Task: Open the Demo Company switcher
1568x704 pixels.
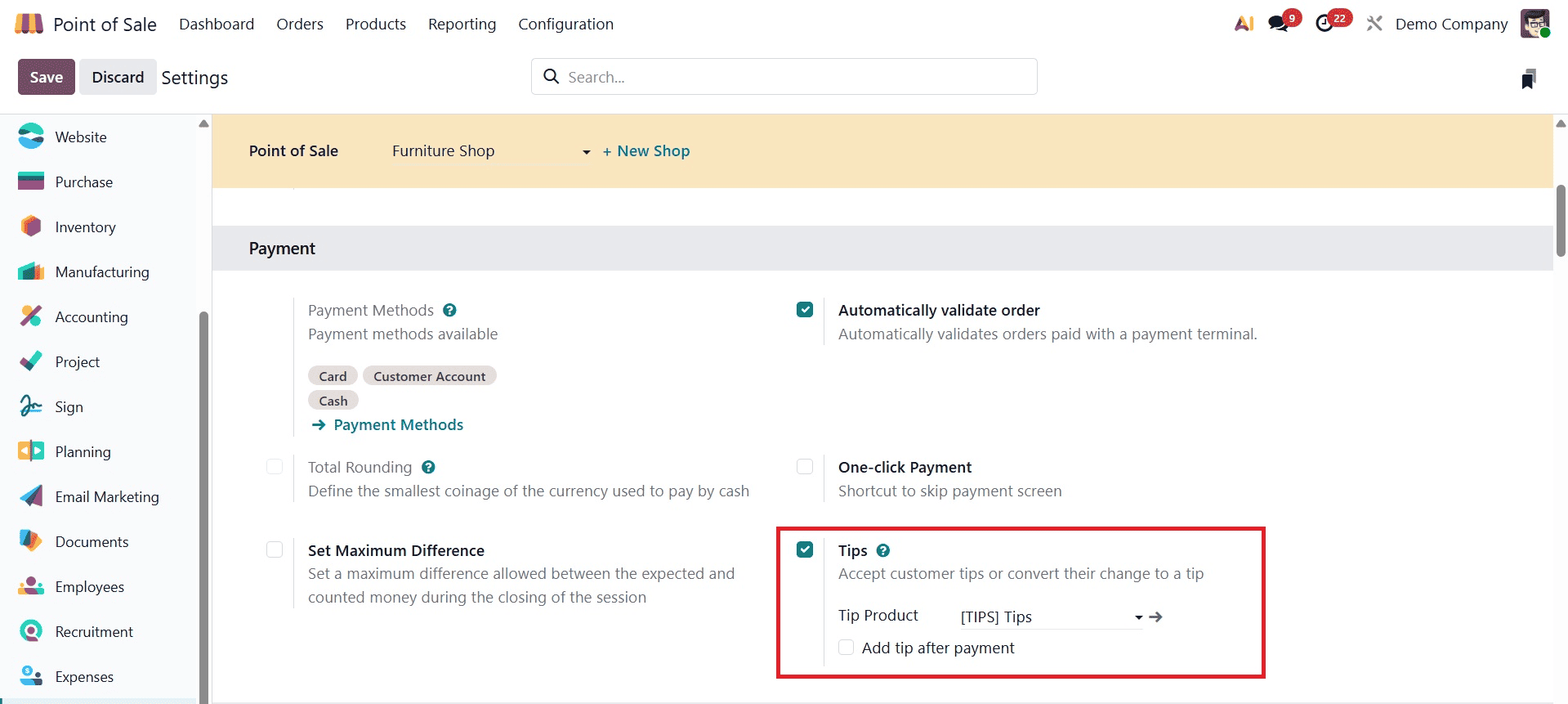Action: (1452, 24)
